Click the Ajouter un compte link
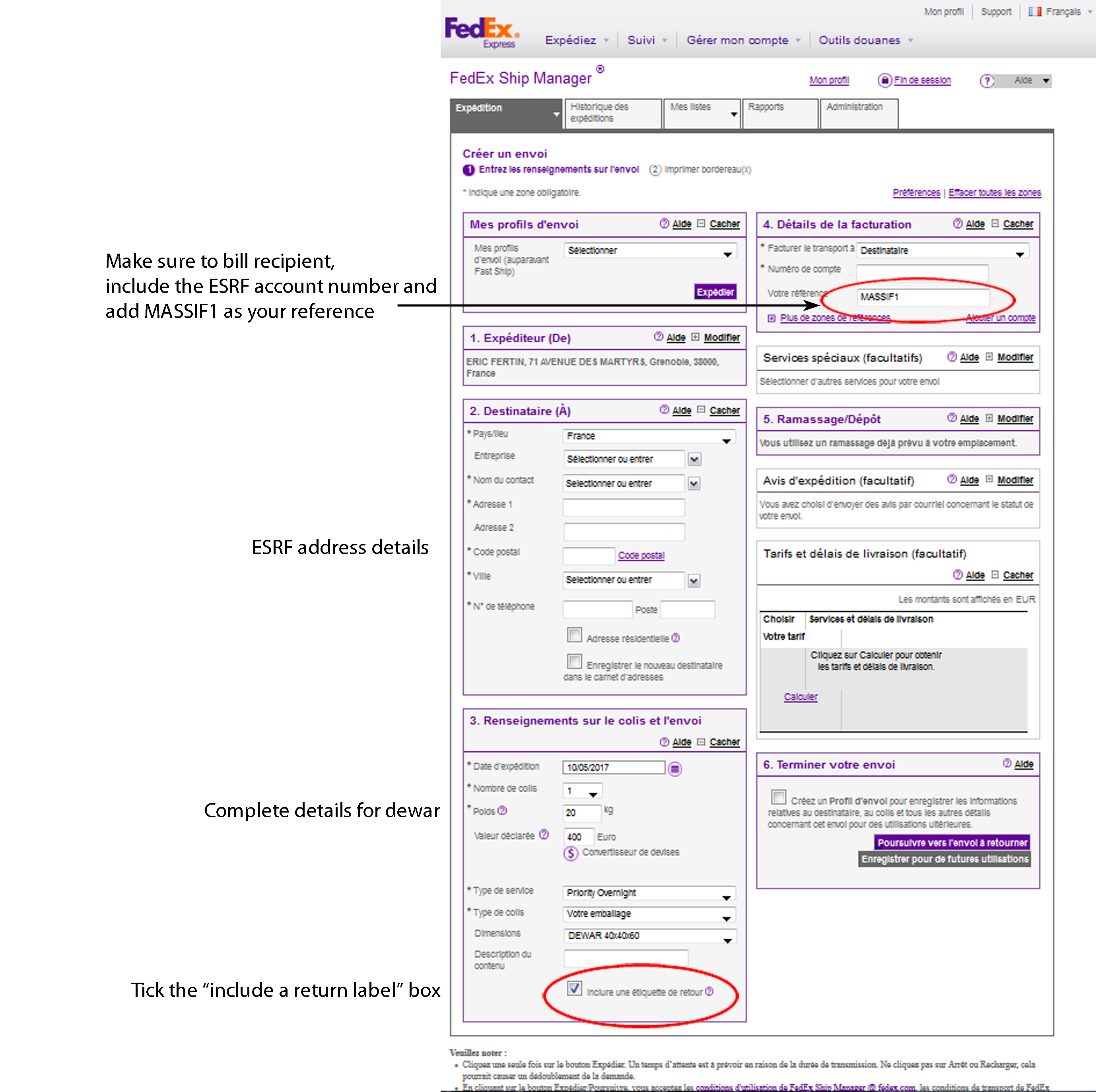This screenshot has width=1096, height=1092. [1000, 318]
